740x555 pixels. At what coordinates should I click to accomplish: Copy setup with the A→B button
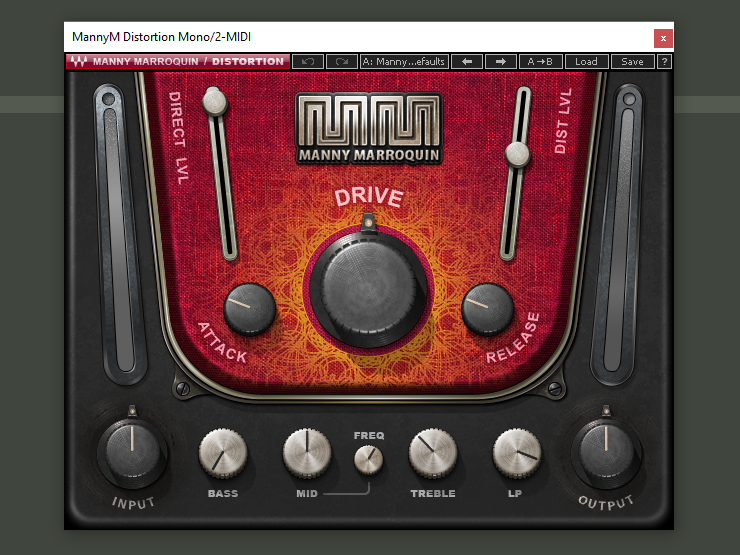[x=540, y=61]
